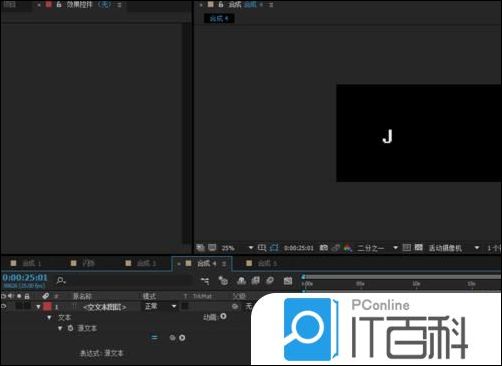
Task: Open the show channel color icon
Action: (x=348, y=248)
